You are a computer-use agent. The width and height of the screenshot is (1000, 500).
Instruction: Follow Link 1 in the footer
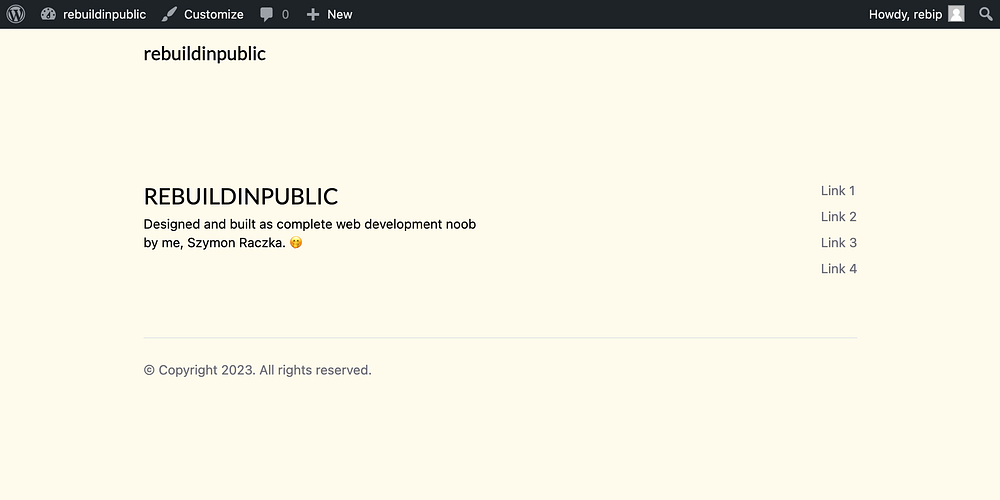[838, 190]
